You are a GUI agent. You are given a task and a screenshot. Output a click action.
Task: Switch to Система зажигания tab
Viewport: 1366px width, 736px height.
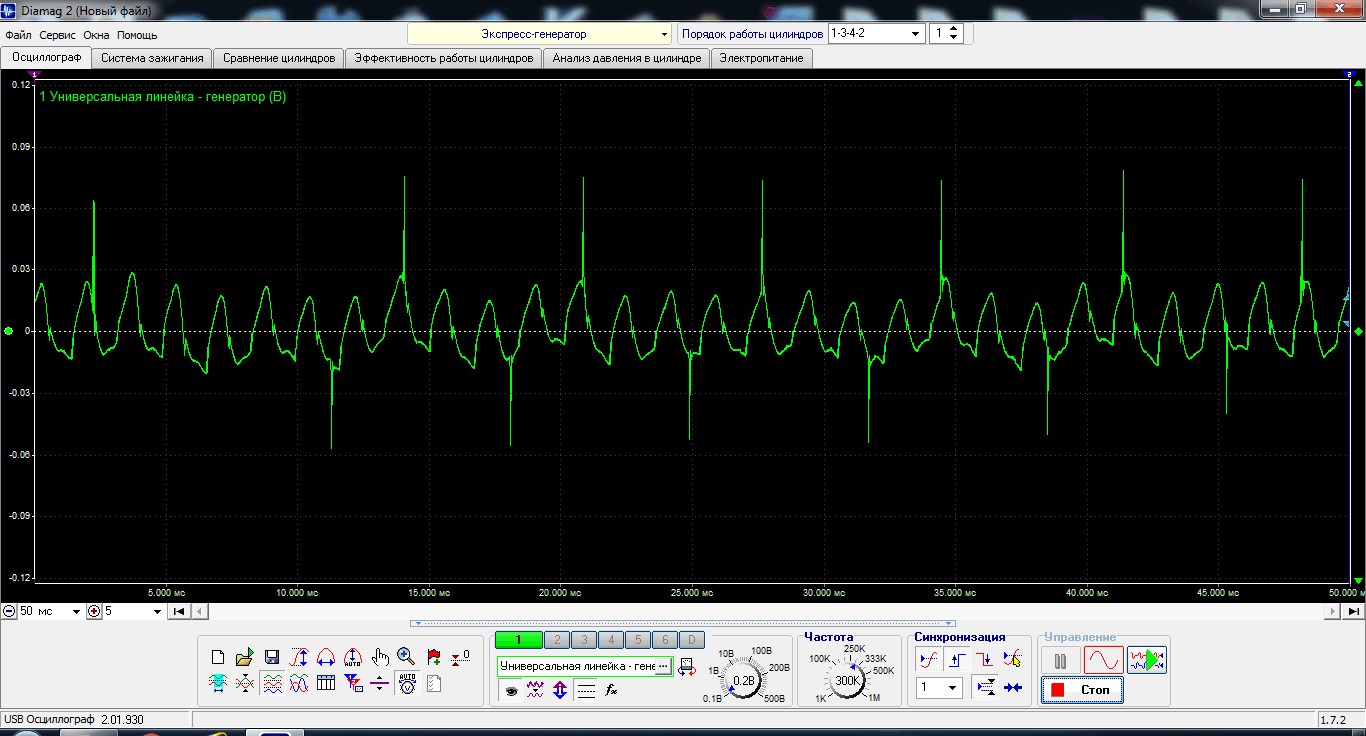click(x=152, y=58)
